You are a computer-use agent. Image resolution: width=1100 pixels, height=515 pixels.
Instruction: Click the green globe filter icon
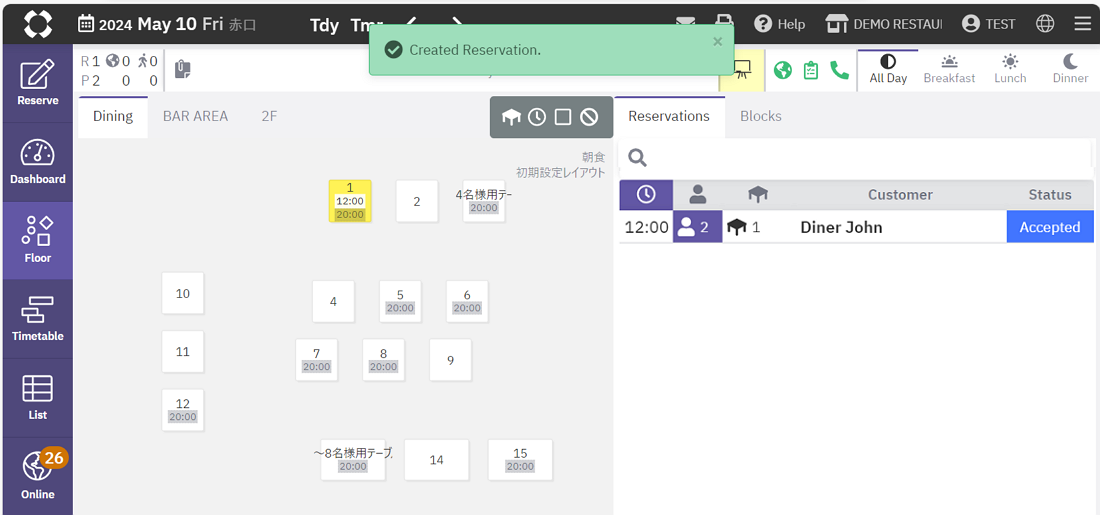783,70
